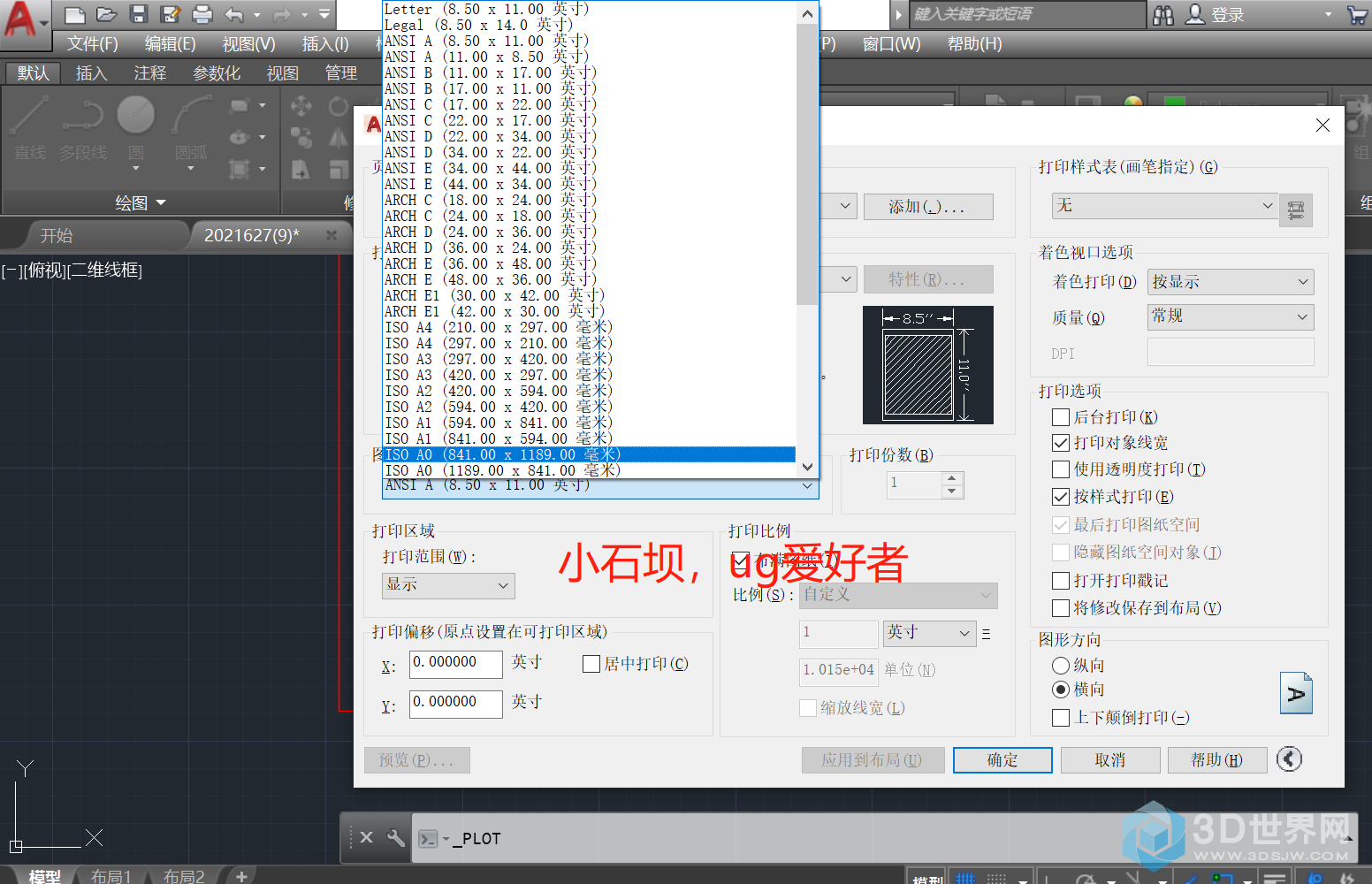Click the 取消 button
This screenshot has width=1372, height=884.
tap(1109, 759)
